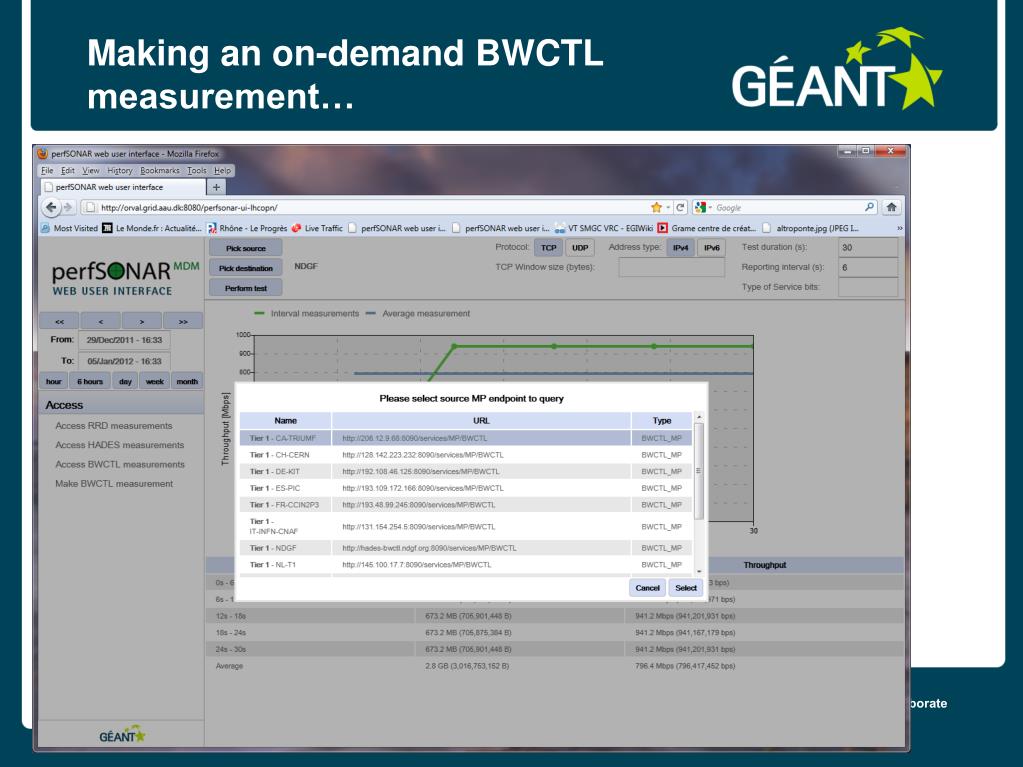Jump far back with << button
The width and height of the screenshot is (1023, 767).
click(59, 321)
